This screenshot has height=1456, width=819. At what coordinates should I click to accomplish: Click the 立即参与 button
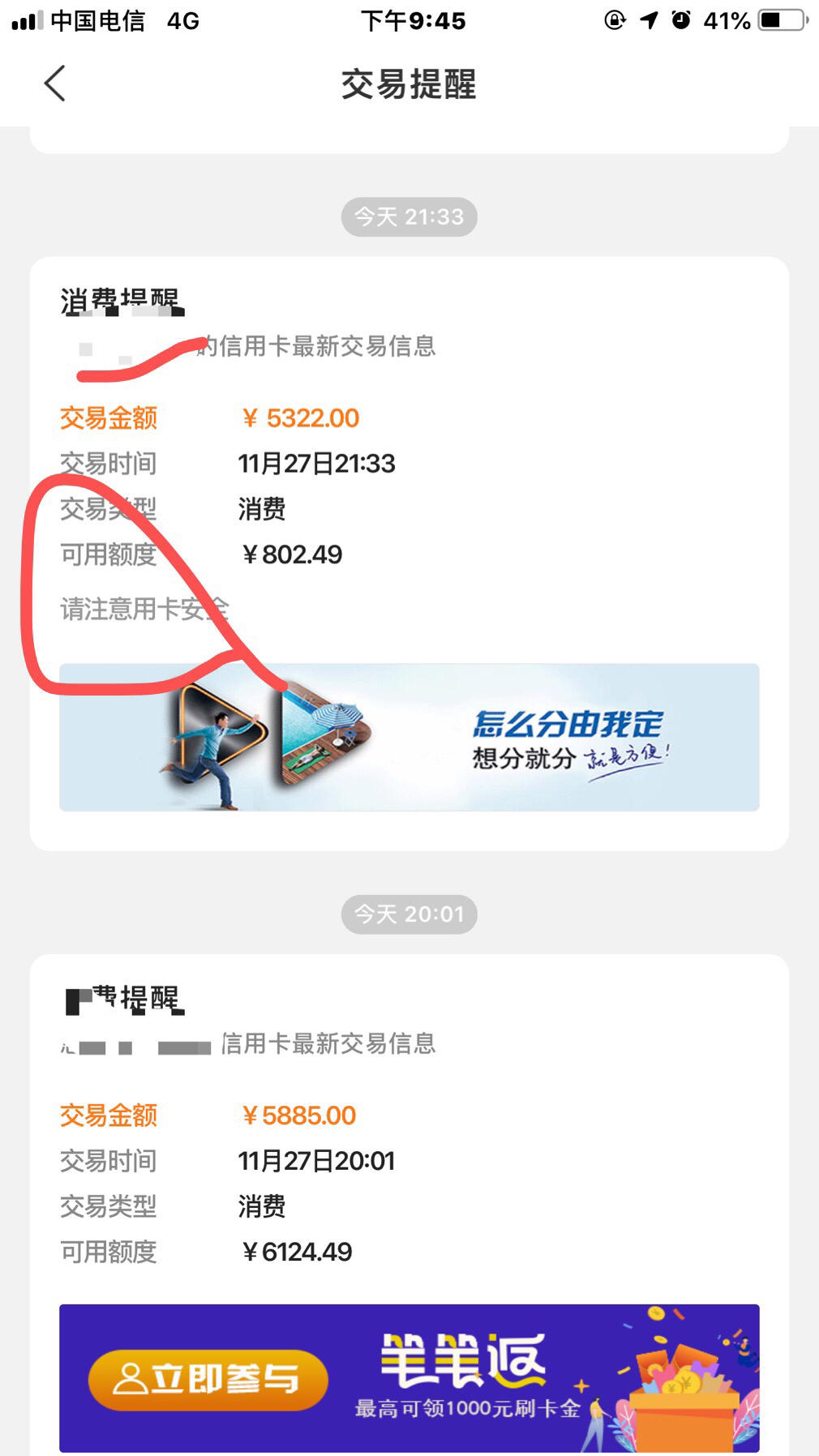point(208,1379)
